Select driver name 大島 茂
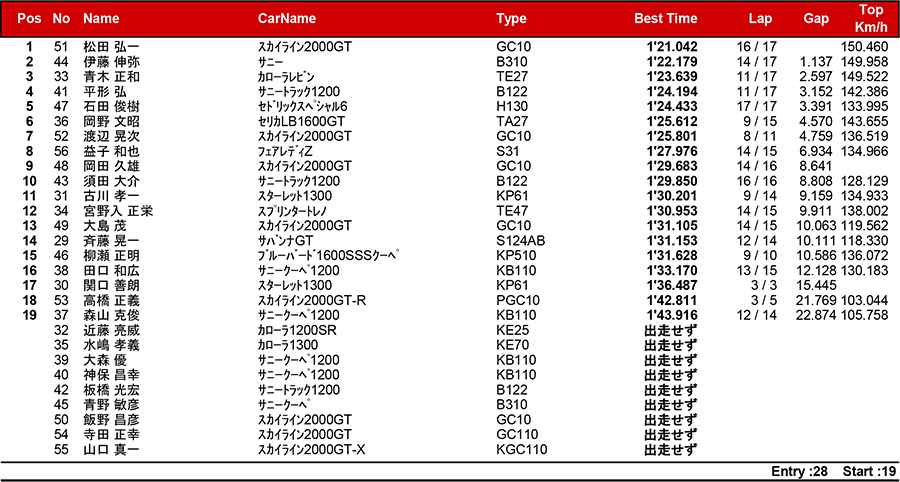This screenshot has width=900, height=482. click(x=105, y=226)
